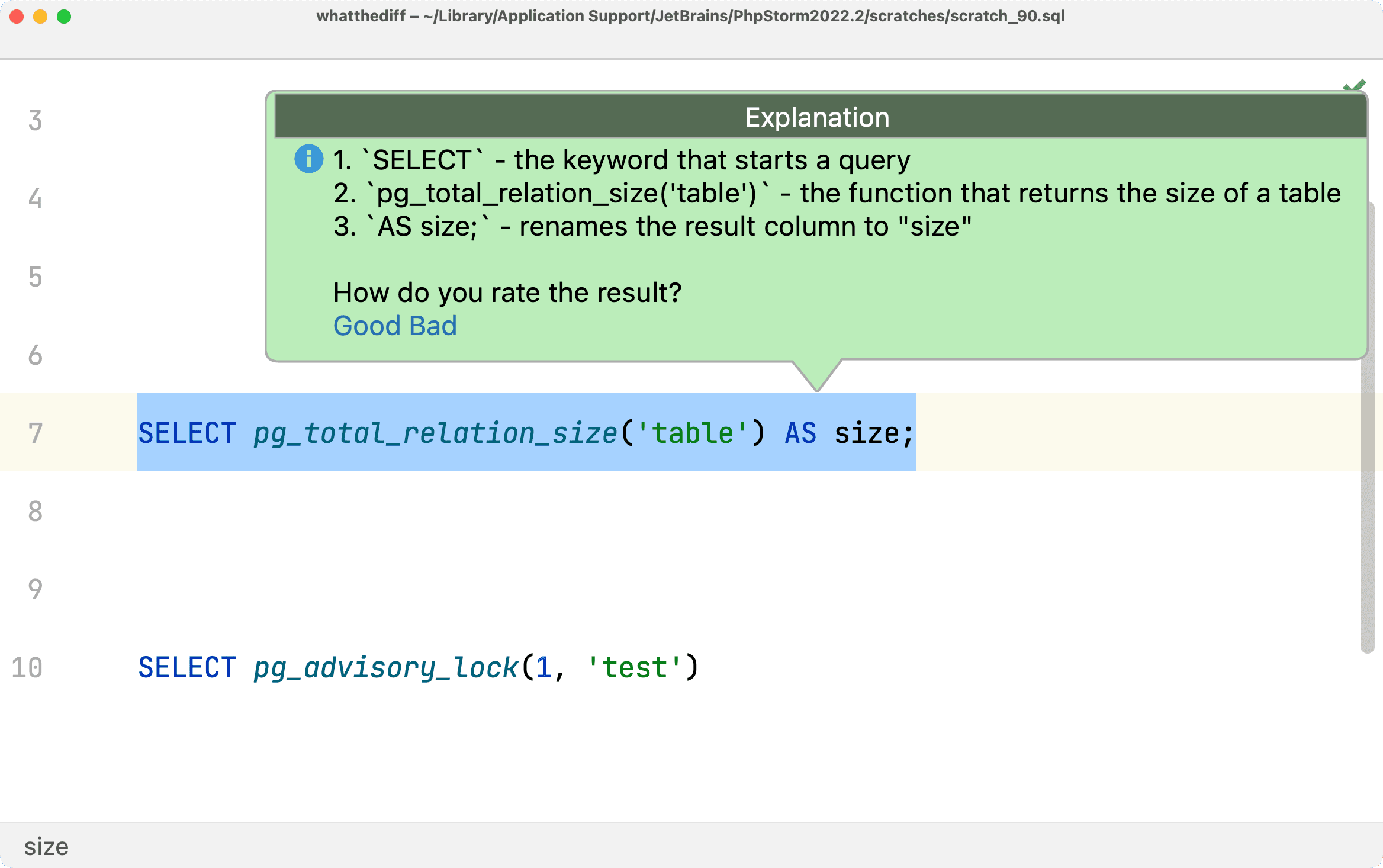1383x868 pixels.
Task: Click the window title showing scratch_90.sql
Action: click(x=690, y=16)
